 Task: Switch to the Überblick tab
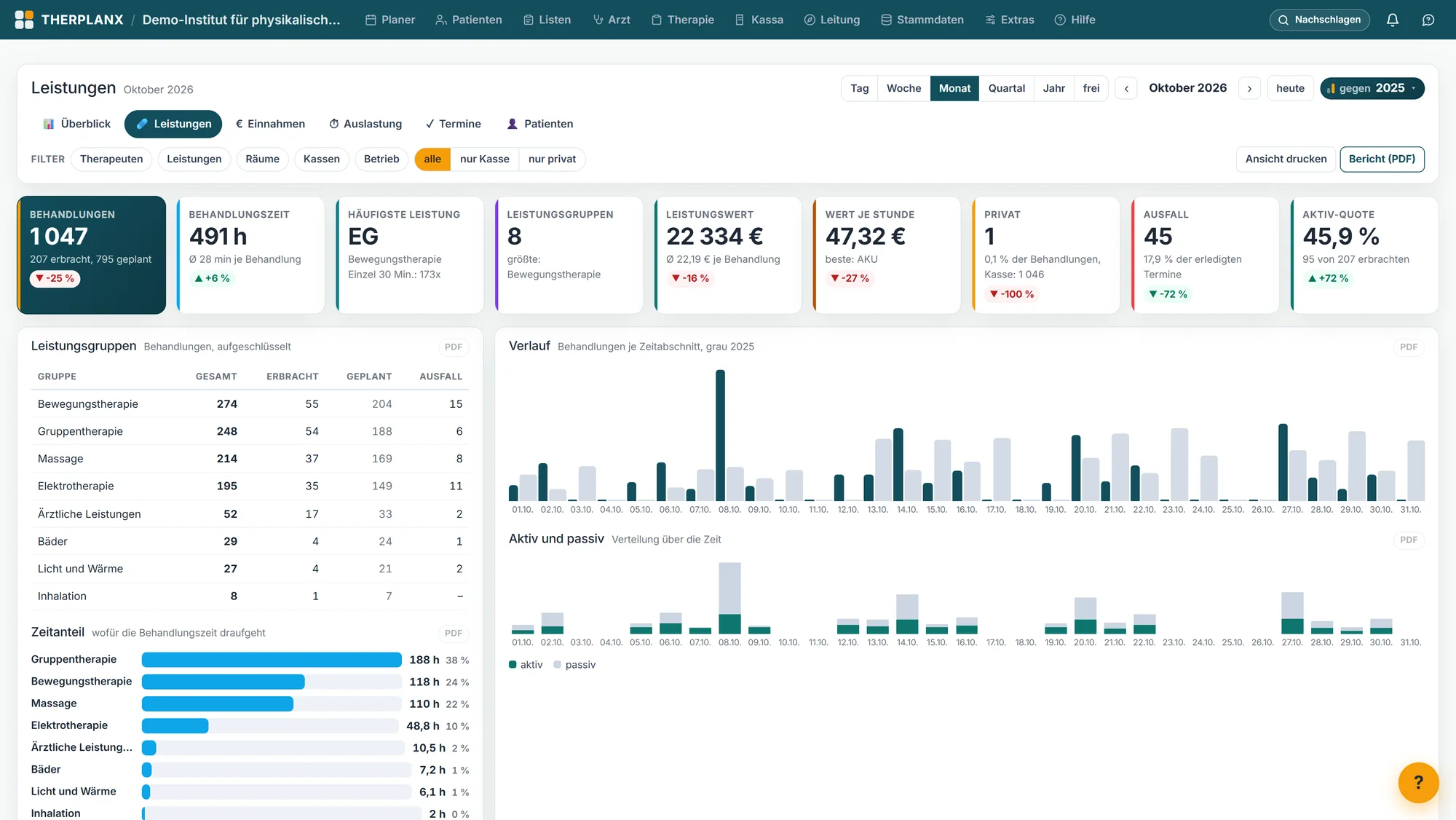[77, 124]
